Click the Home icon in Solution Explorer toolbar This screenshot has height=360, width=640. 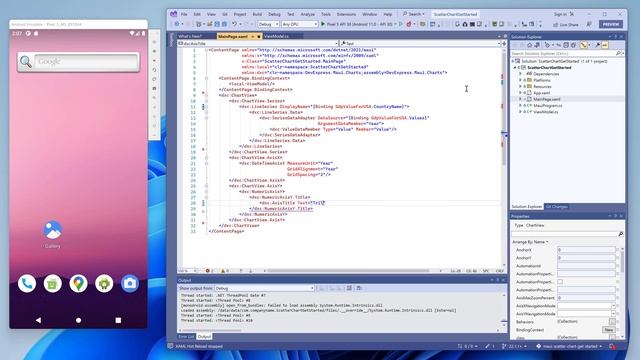tap(529, 45)
